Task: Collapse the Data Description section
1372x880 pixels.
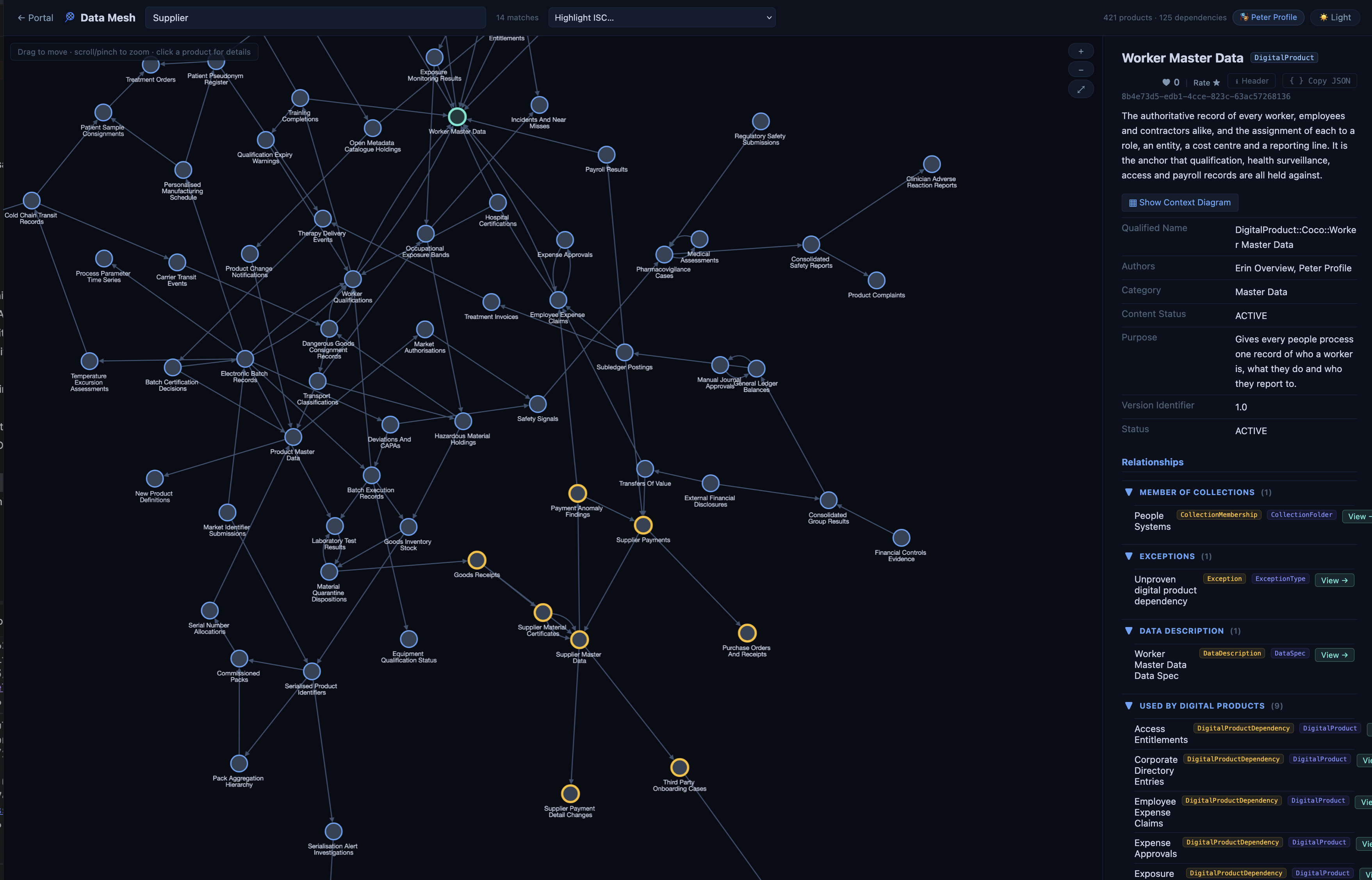Action: point(1129,631)
